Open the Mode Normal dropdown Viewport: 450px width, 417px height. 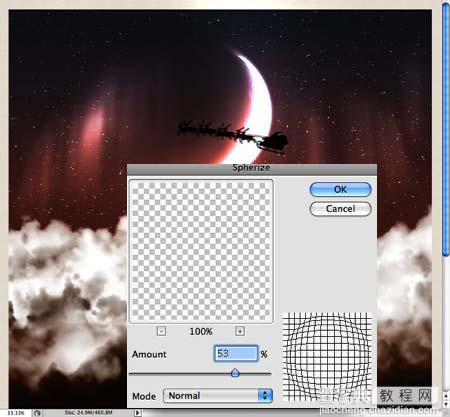point(218,396)
